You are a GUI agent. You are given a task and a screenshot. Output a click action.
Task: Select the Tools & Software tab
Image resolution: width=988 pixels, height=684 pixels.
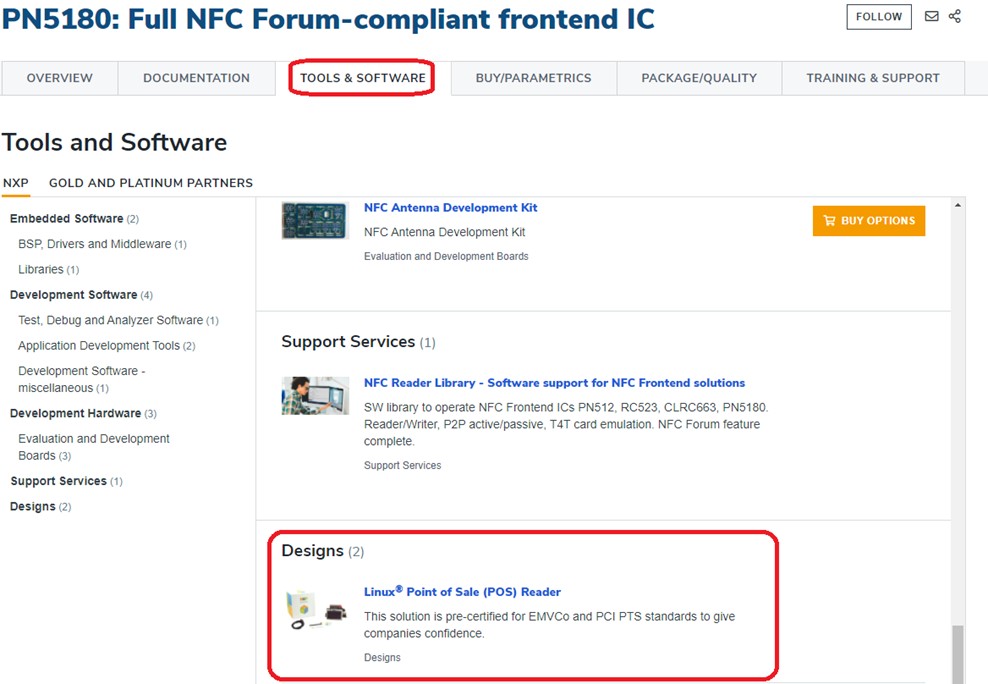click(362, 78)
